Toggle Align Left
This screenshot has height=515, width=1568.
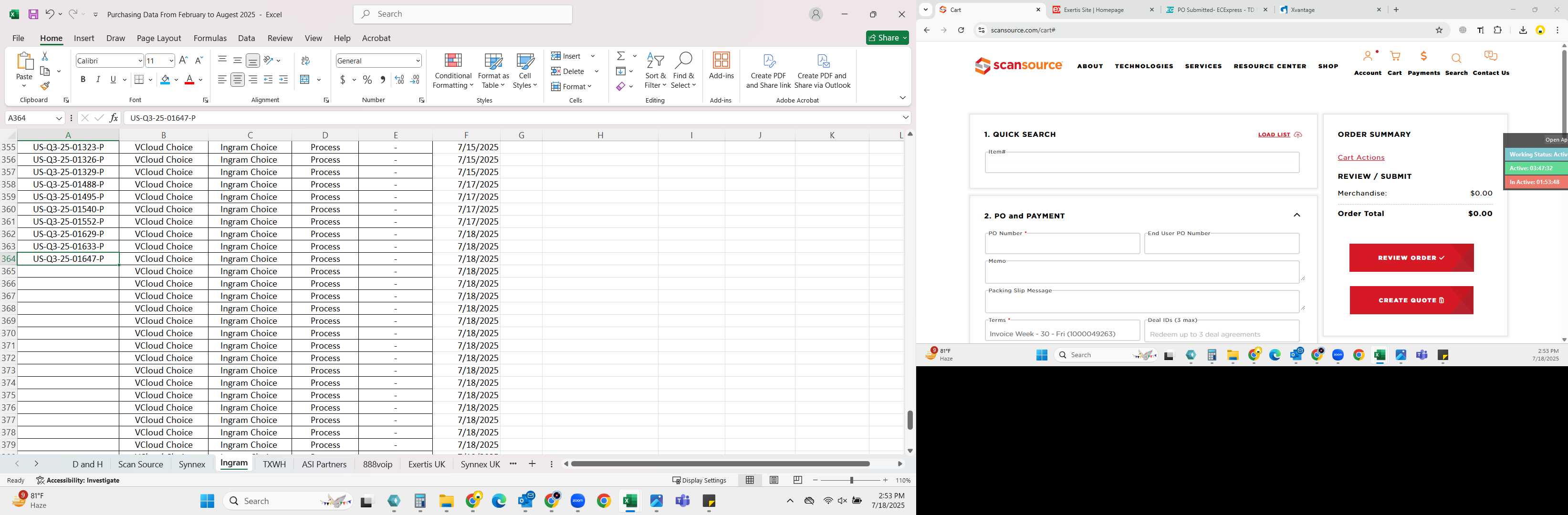click(222, 80)
